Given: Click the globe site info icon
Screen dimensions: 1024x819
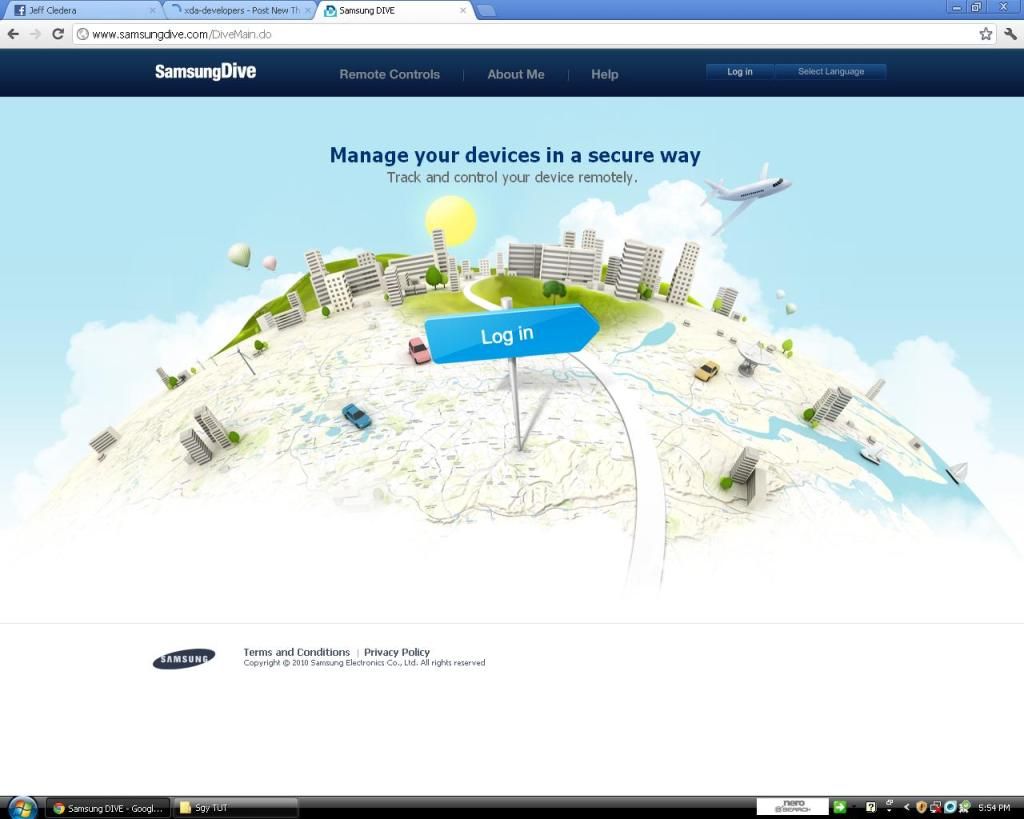Looking at the screenshot, I should [83, 34].
